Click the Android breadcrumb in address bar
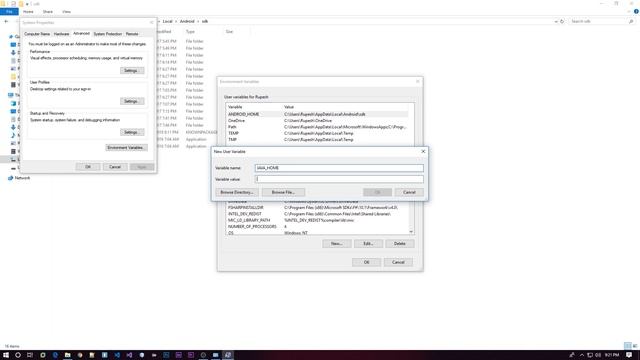The width and height of the screenshot is (640, 360). coord(187,21)
